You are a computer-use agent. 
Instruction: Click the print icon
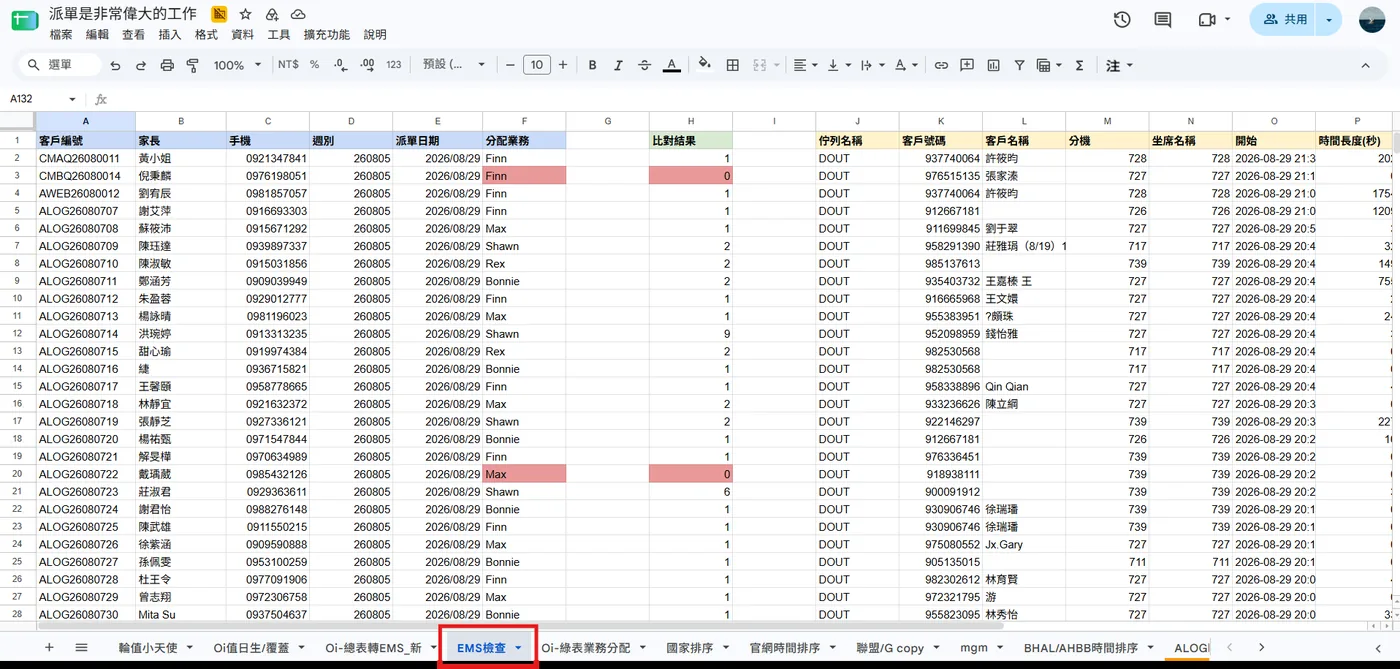pos(167,65)
